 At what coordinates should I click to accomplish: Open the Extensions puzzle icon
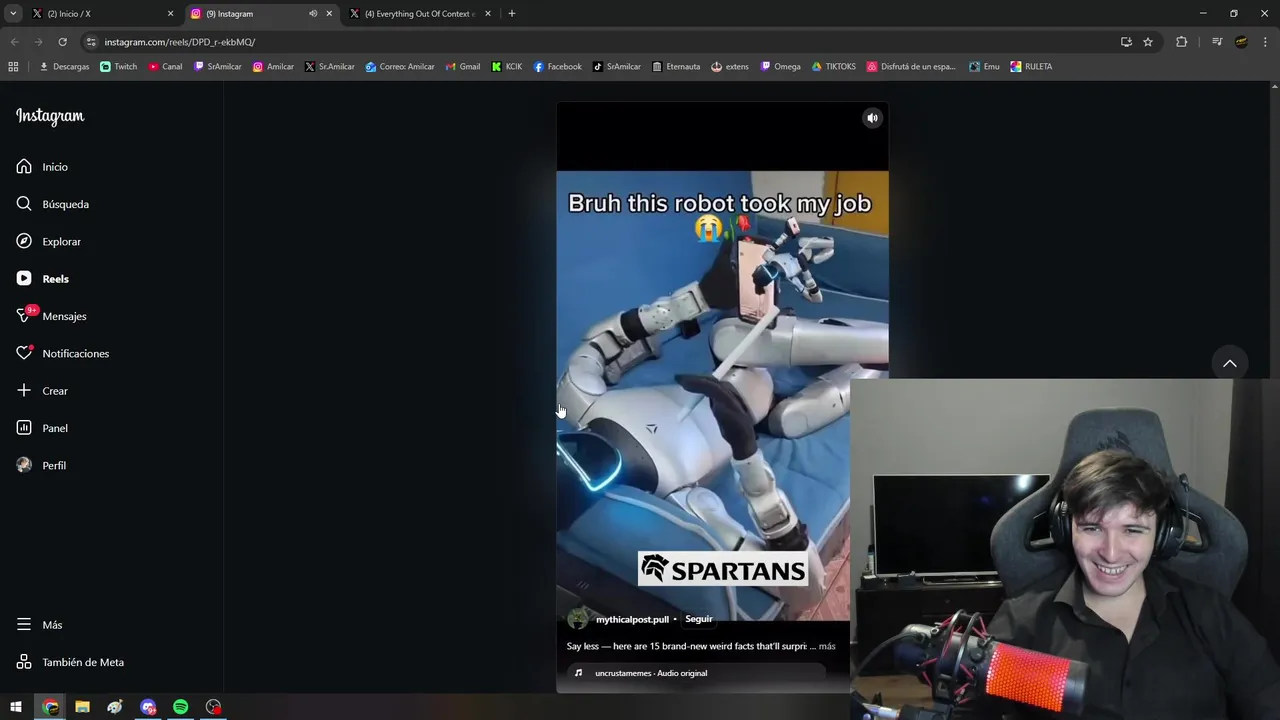pos(1182,42)
